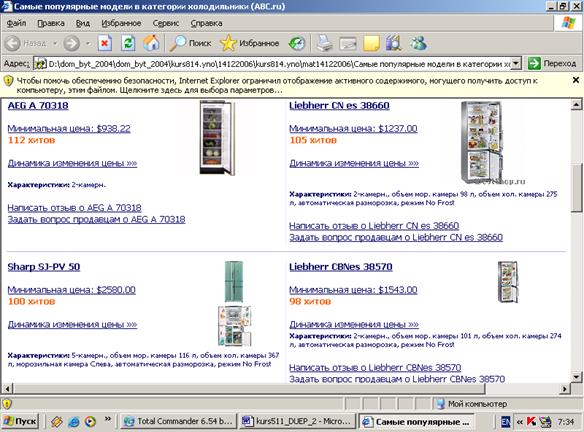Click the History (журнал) toolbar icon

[x=297, y=44]
